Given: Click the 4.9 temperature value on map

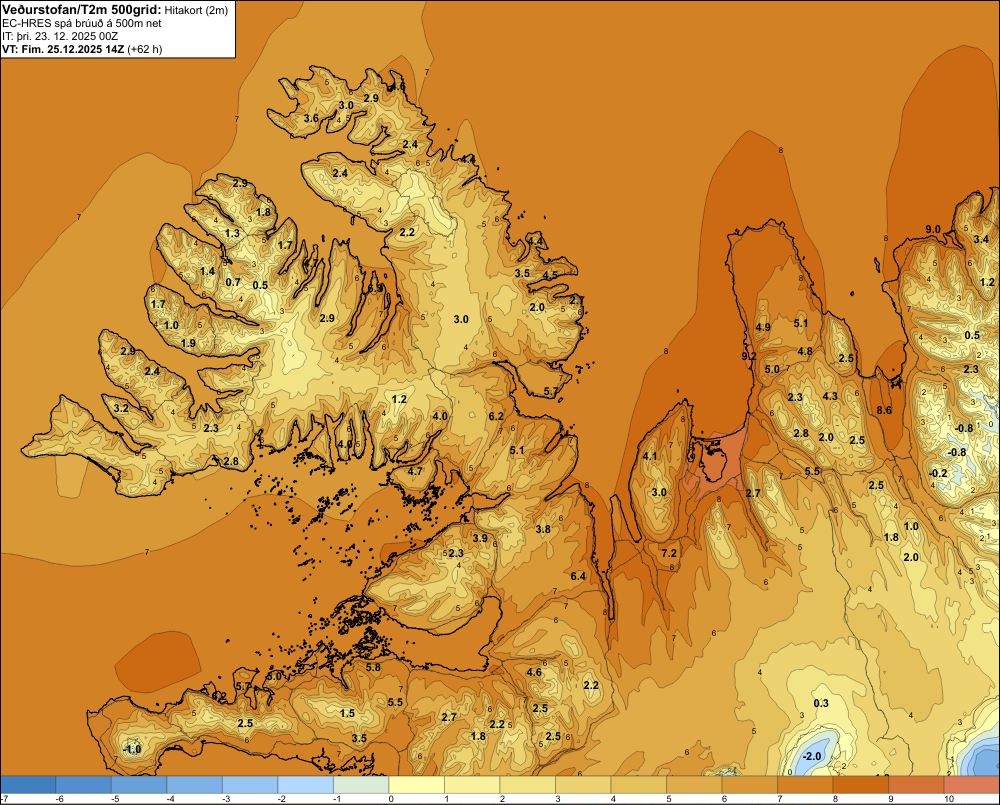Looking at the screenshot, I should (x=763, y=327).
